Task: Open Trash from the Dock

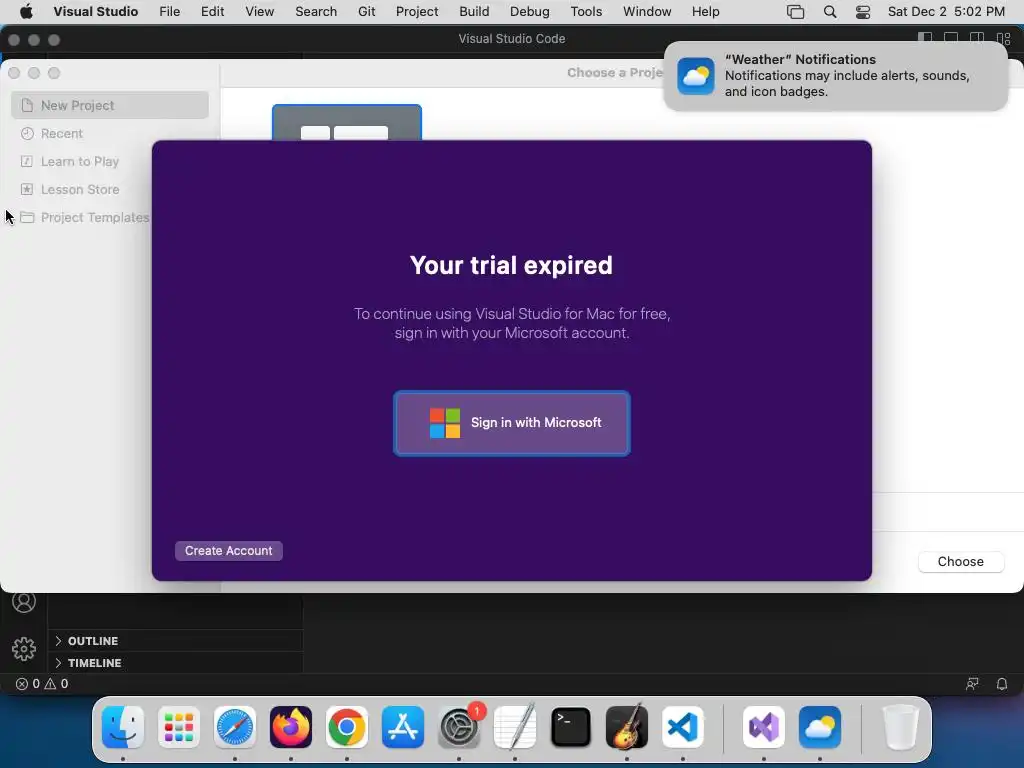Action: [x=901, y=727]
